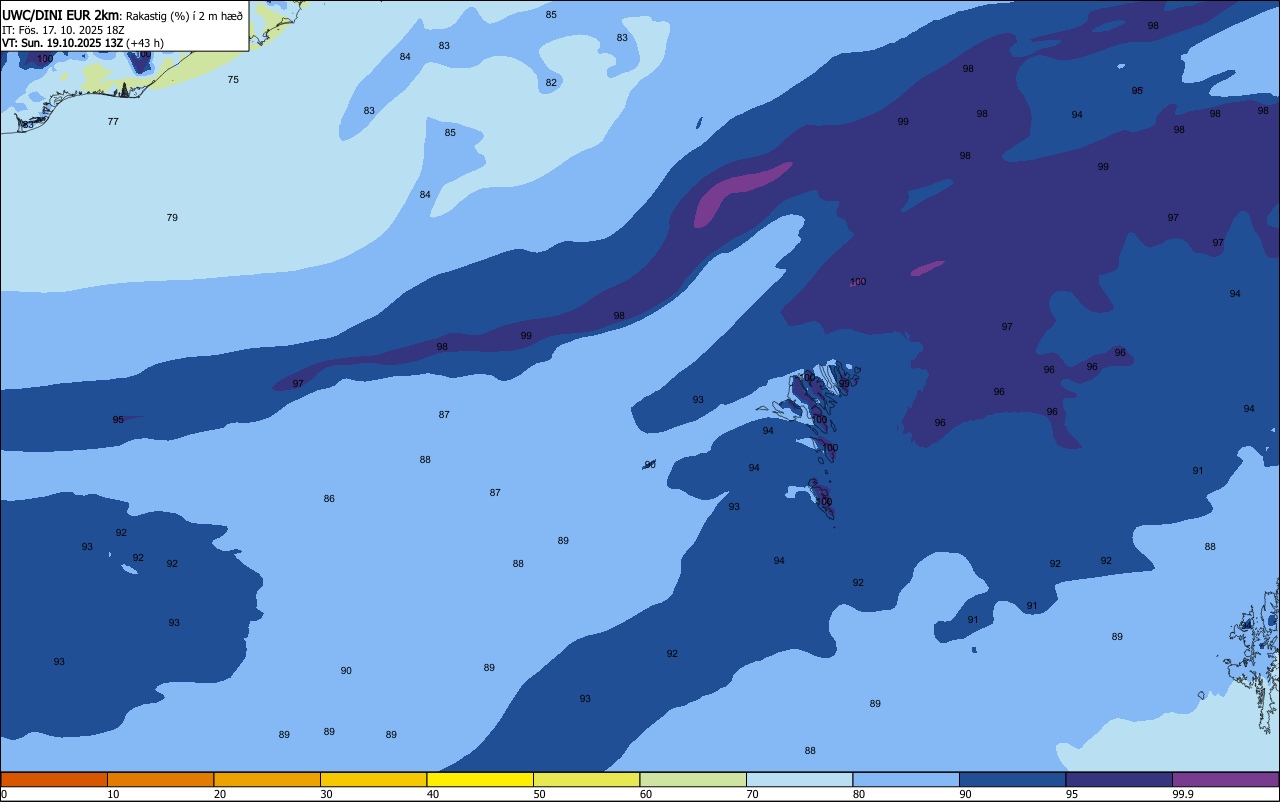Viewport: 1280px width, 802px height.
Task: Click the 80–90 light blue legend swatch
Action: [x=906, y=779]
